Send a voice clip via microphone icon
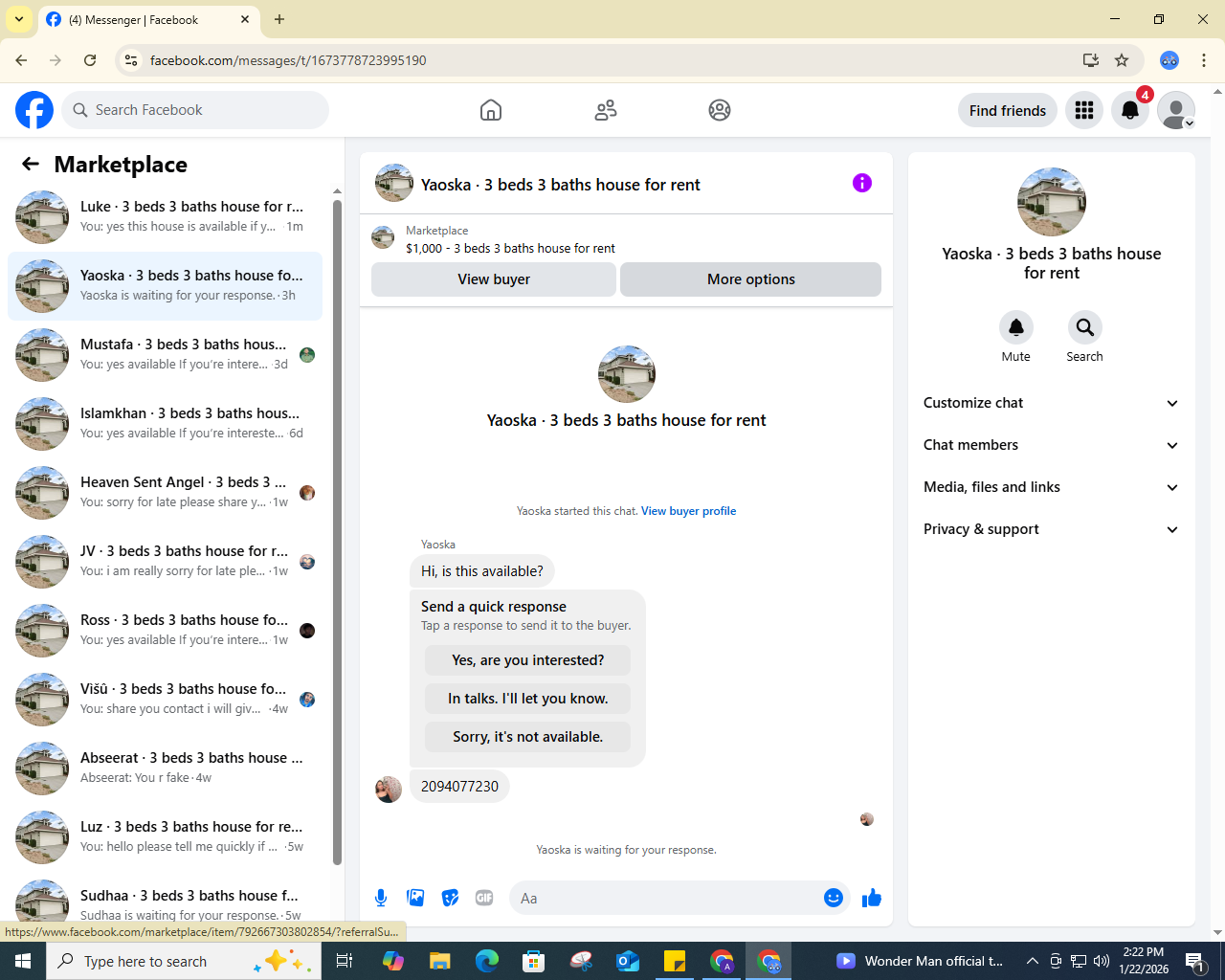Image resolution: width=1225 pixels, height=980 pixels. 381,898
